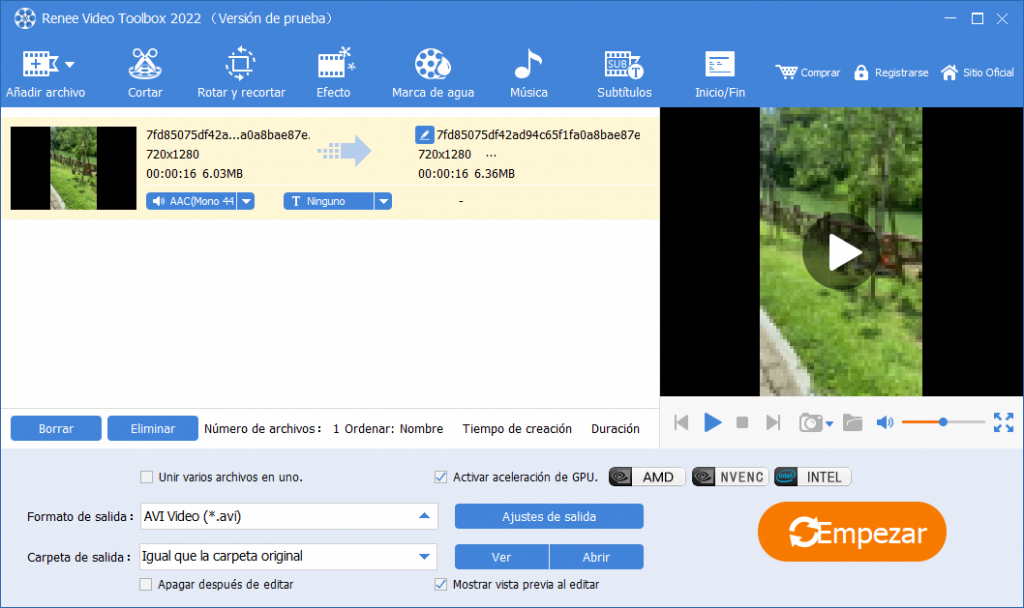Screen dimensions: 1024x608
Task: Play the video preview
Action: 713,423
